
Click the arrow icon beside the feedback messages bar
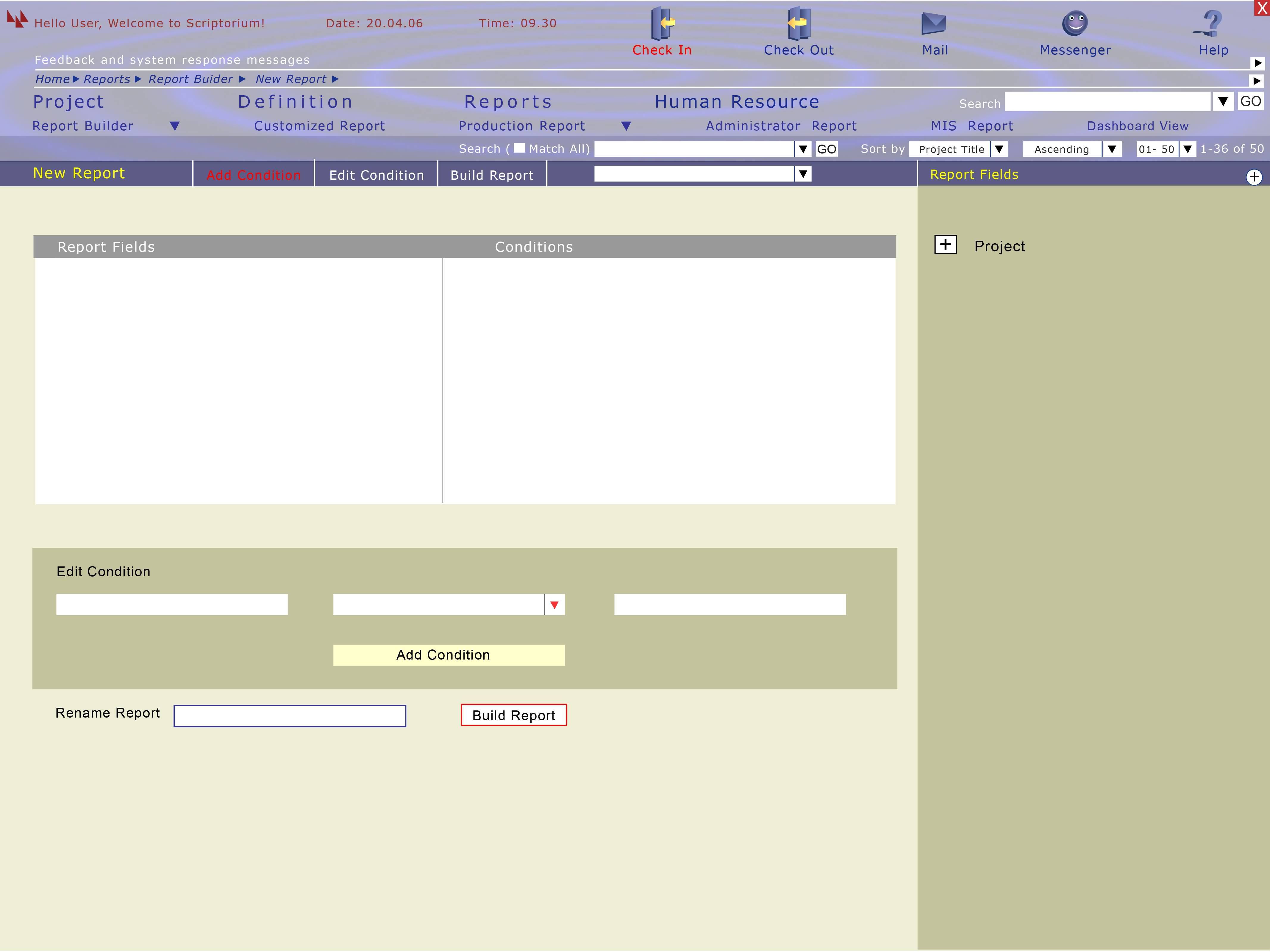pos(1257,63)
